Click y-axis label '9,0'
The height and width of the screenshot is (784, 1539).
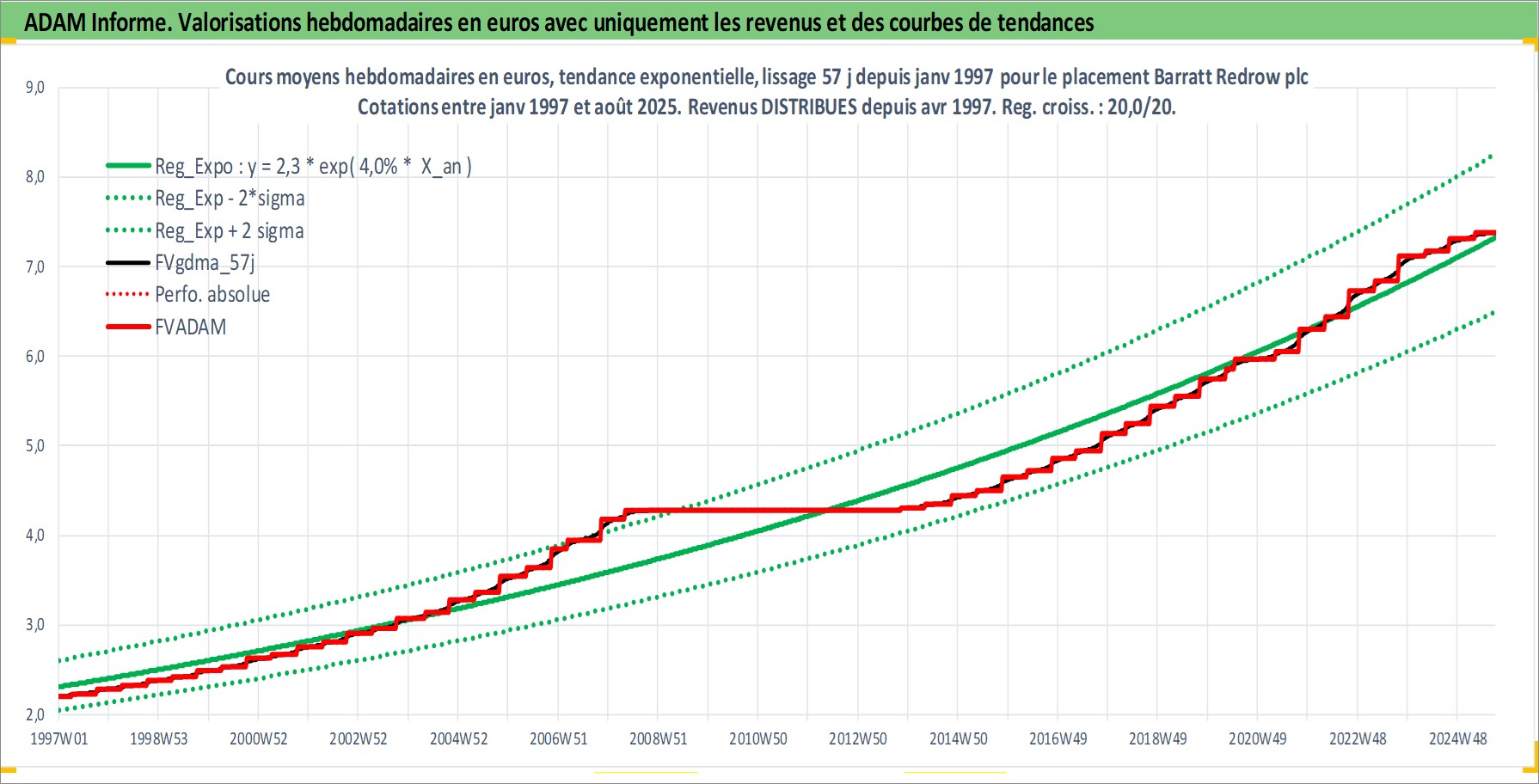(35, 88)
